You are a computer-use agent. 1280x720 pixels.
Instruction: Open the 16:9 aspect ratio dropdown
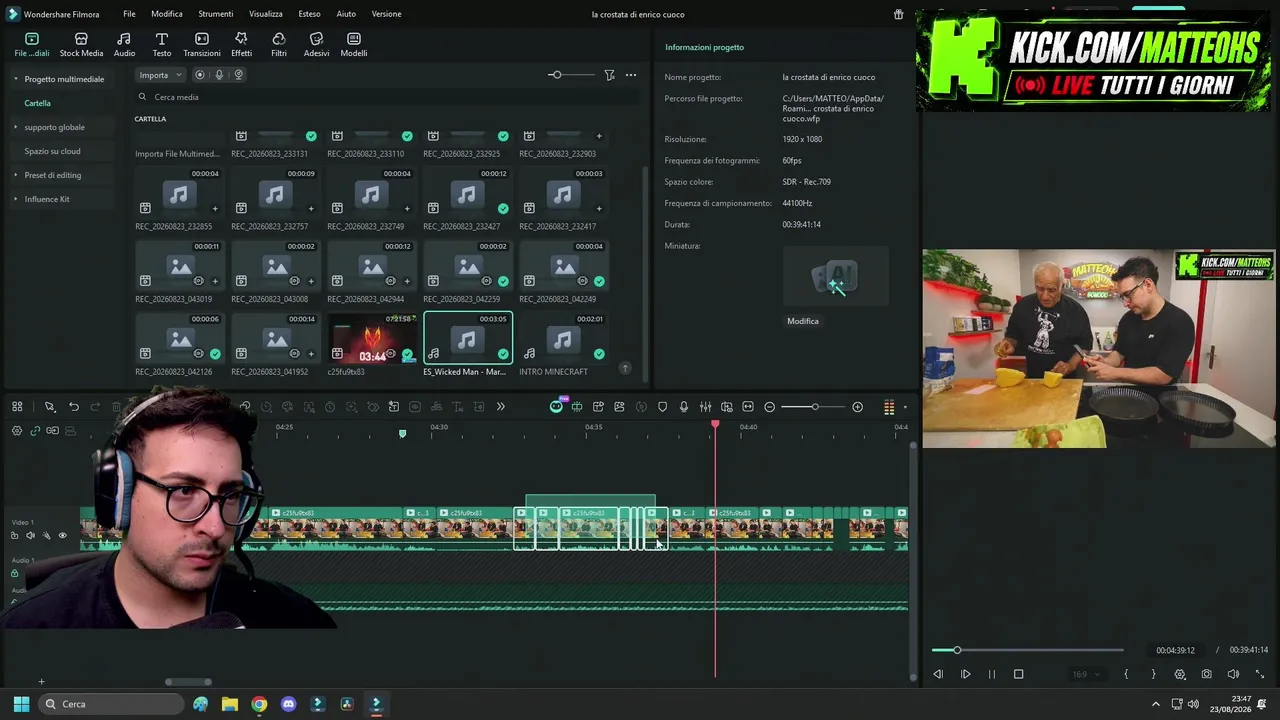tap(1085, 674)
